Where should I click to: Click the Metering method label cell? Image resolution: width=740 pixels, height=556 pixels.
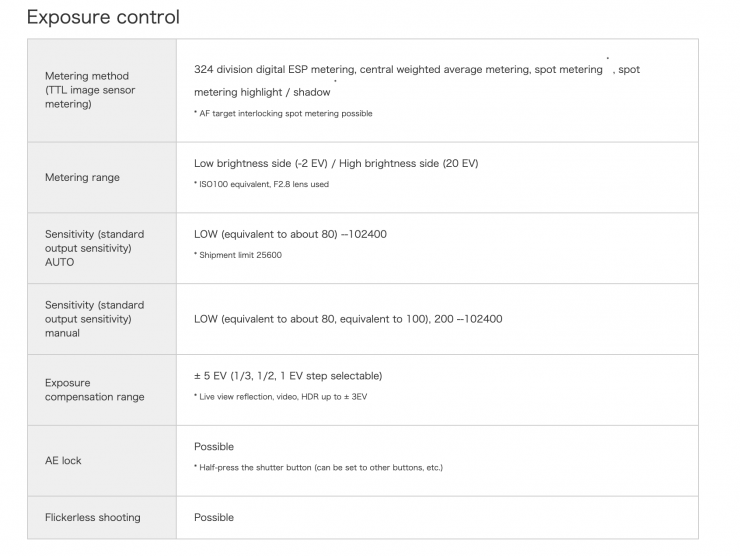[89, 90]
